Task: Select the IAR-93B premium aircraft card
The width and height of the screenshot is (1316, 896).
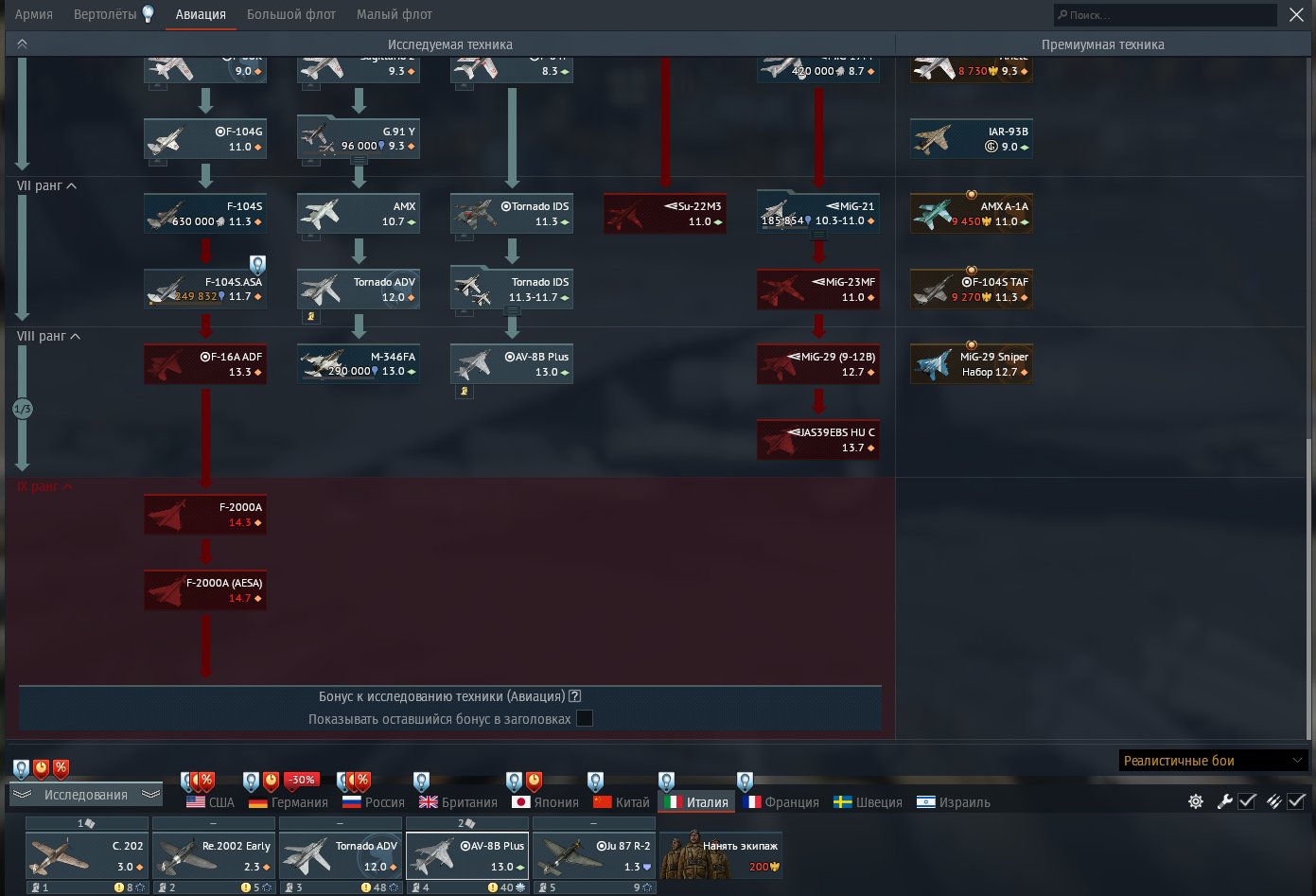Action: click(972, 139)
